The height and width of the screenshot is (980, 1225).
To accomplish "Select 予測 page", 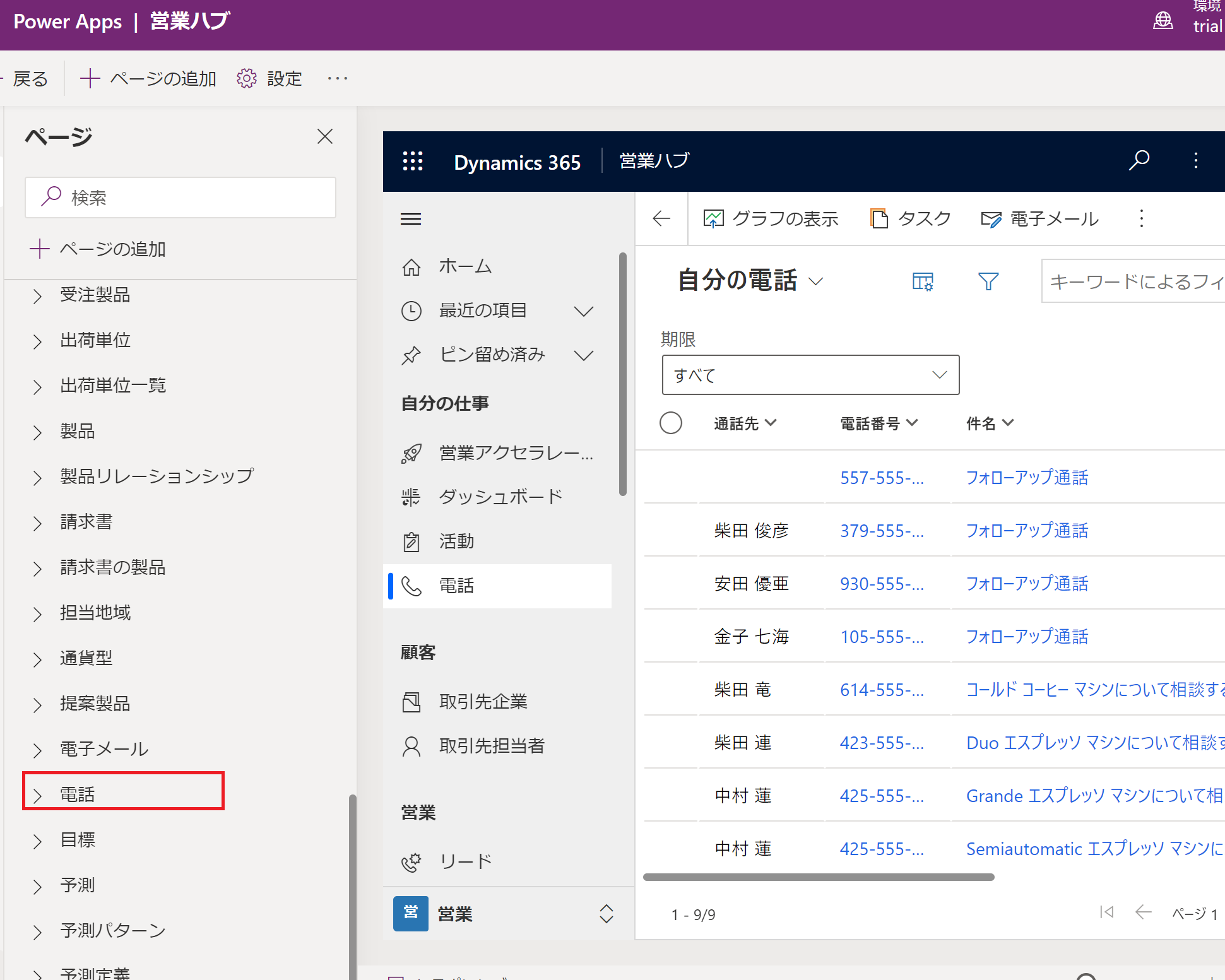I will 78,885.
